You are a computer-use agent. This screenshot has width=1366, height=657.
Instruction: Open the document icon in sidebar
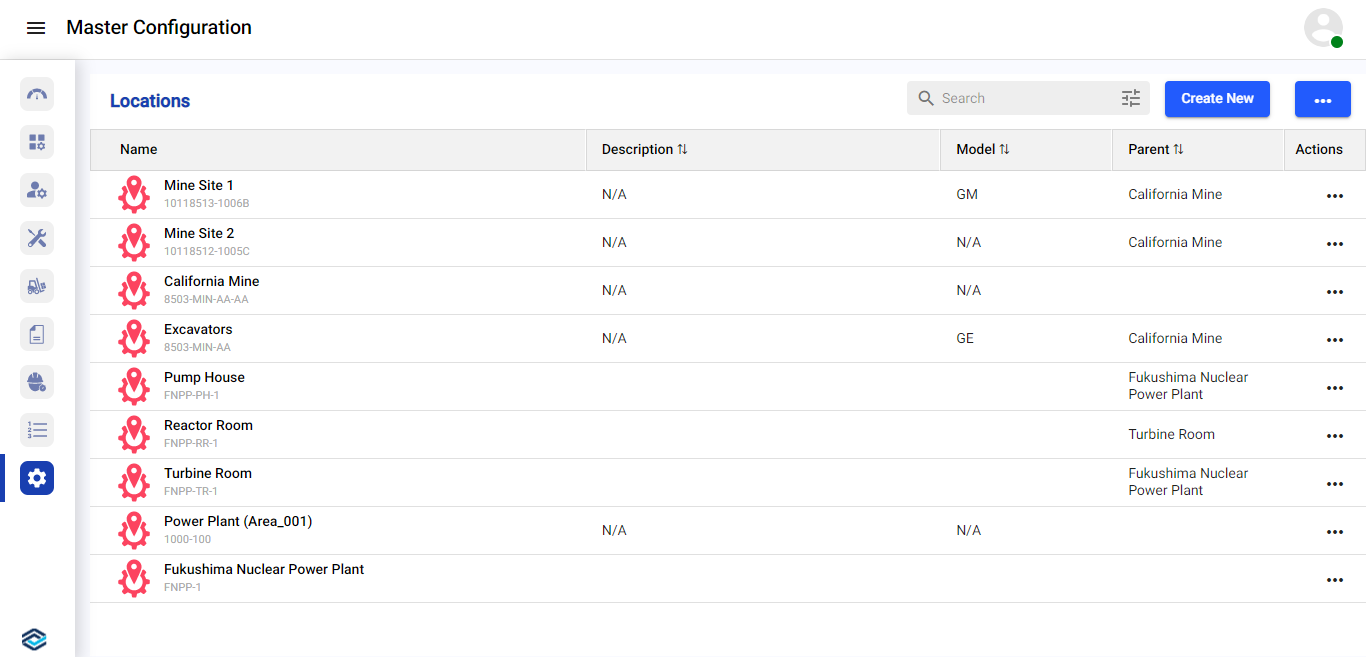37,334
